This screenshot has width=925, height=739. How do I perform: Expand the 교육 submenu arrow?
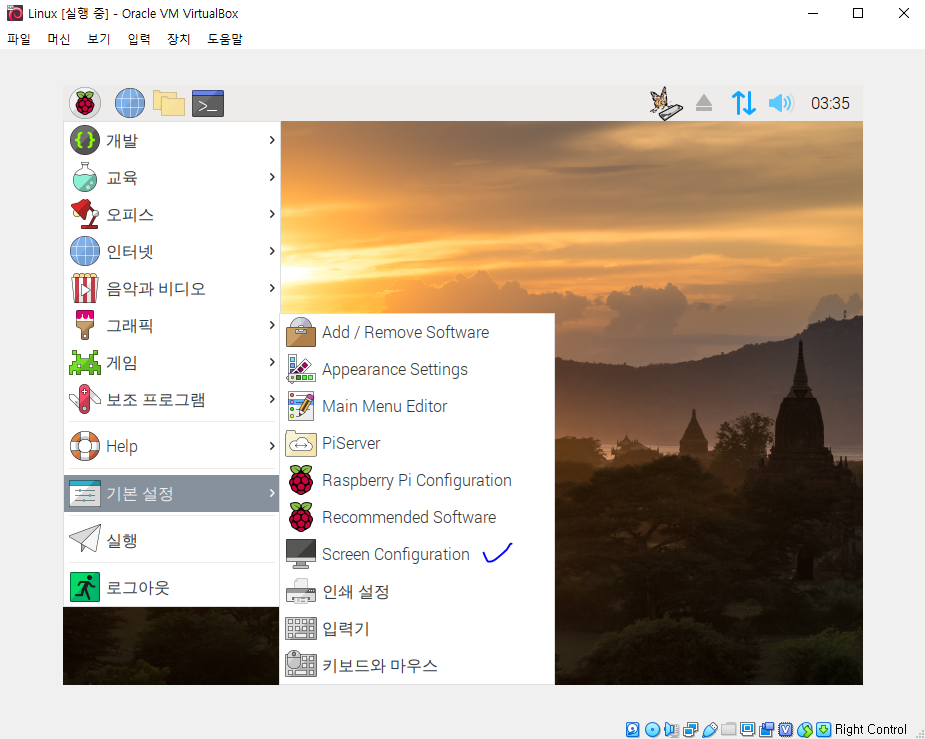(272, 177)
